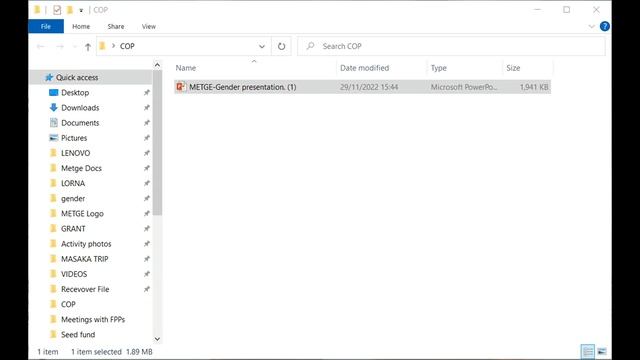The image size is (640, 360).
Task: Switch to the Home ribbon tab
Action: [x=81, y=27]
